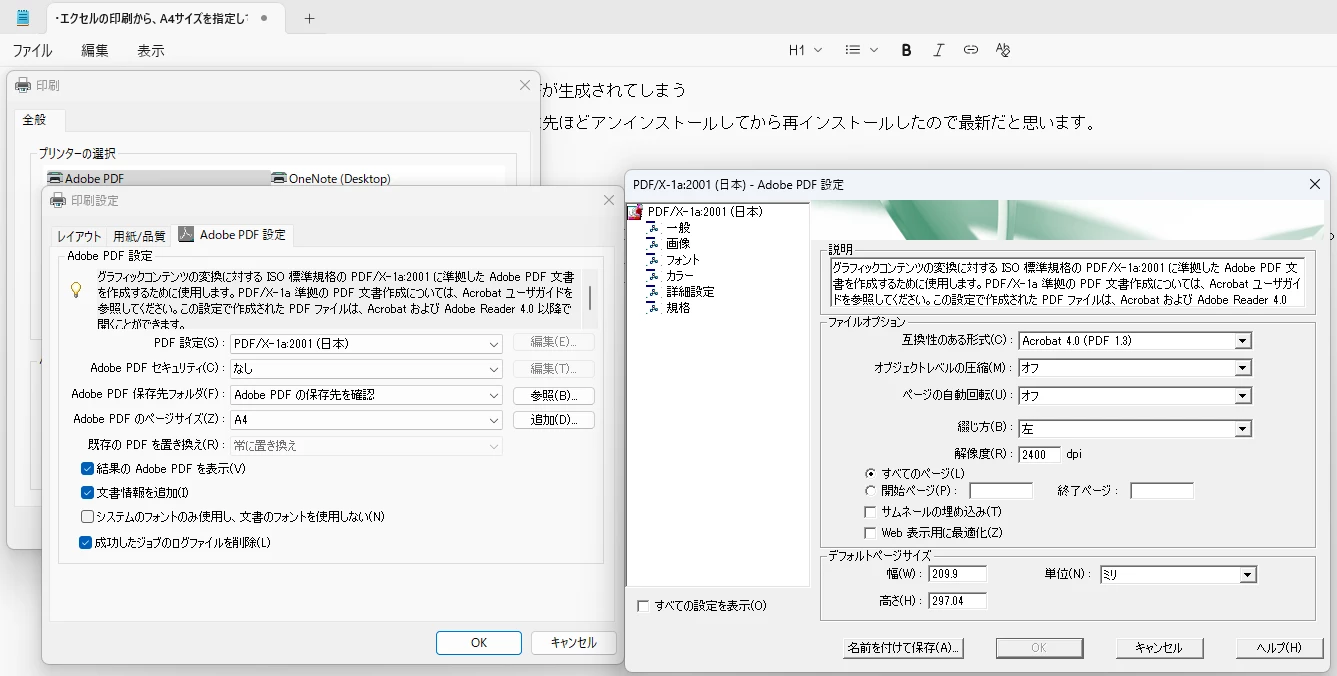
Task: Clear formatting icon in Notepad toolbar
Action: coord(1003,50)
